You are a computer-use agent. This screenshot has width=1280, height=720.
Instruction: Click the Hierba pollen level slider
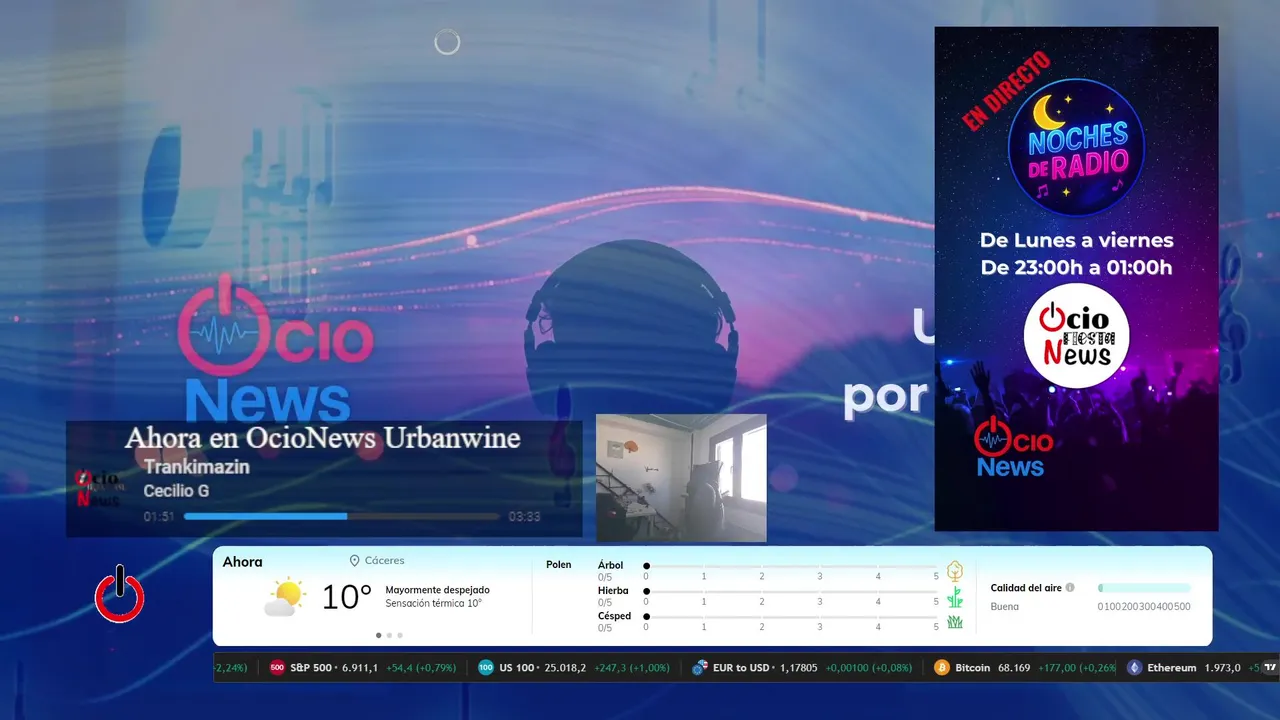(792, 592)
